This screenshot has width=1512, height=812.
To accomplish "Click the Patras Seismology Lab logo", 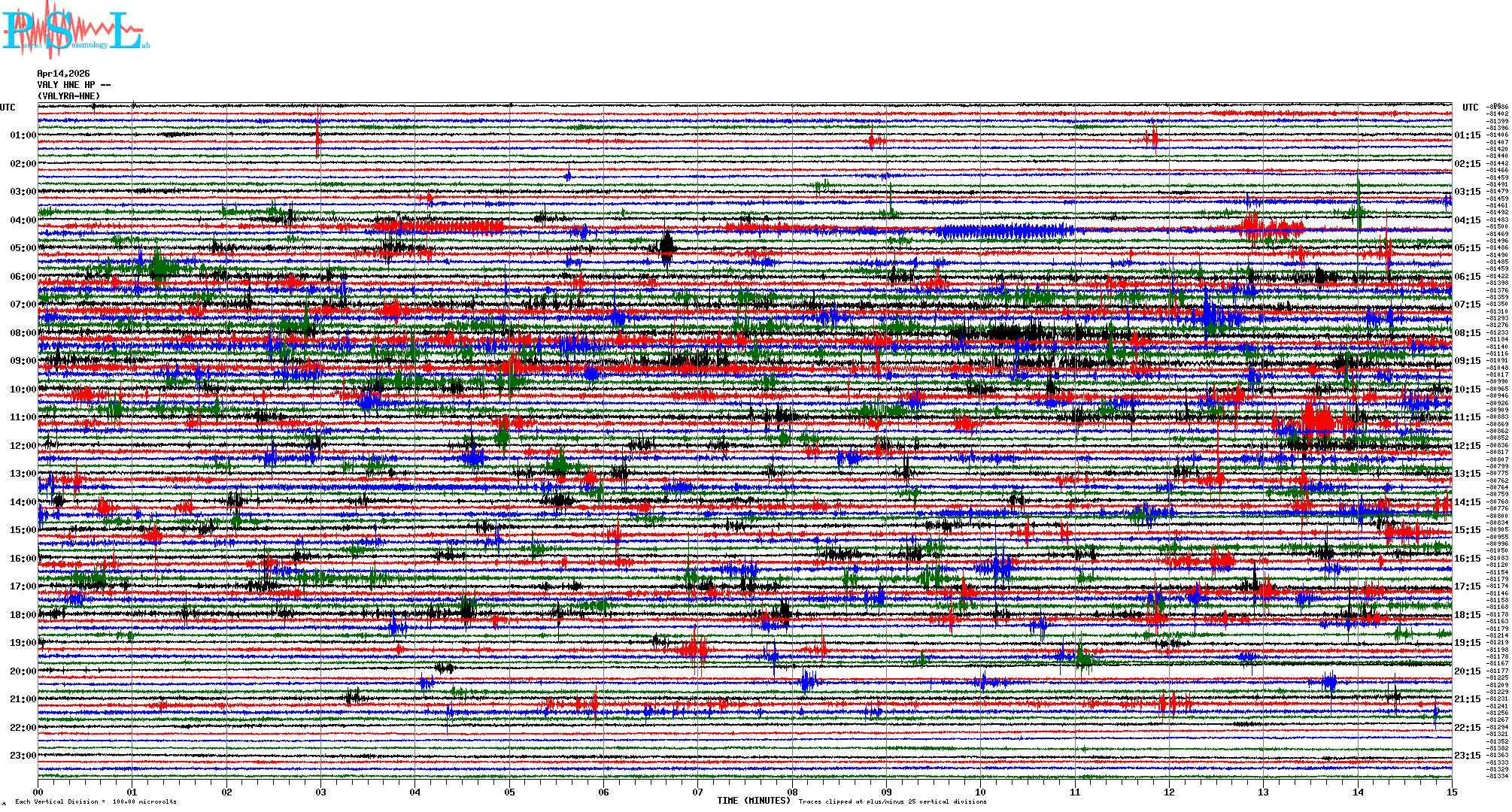I will point(75,30).
